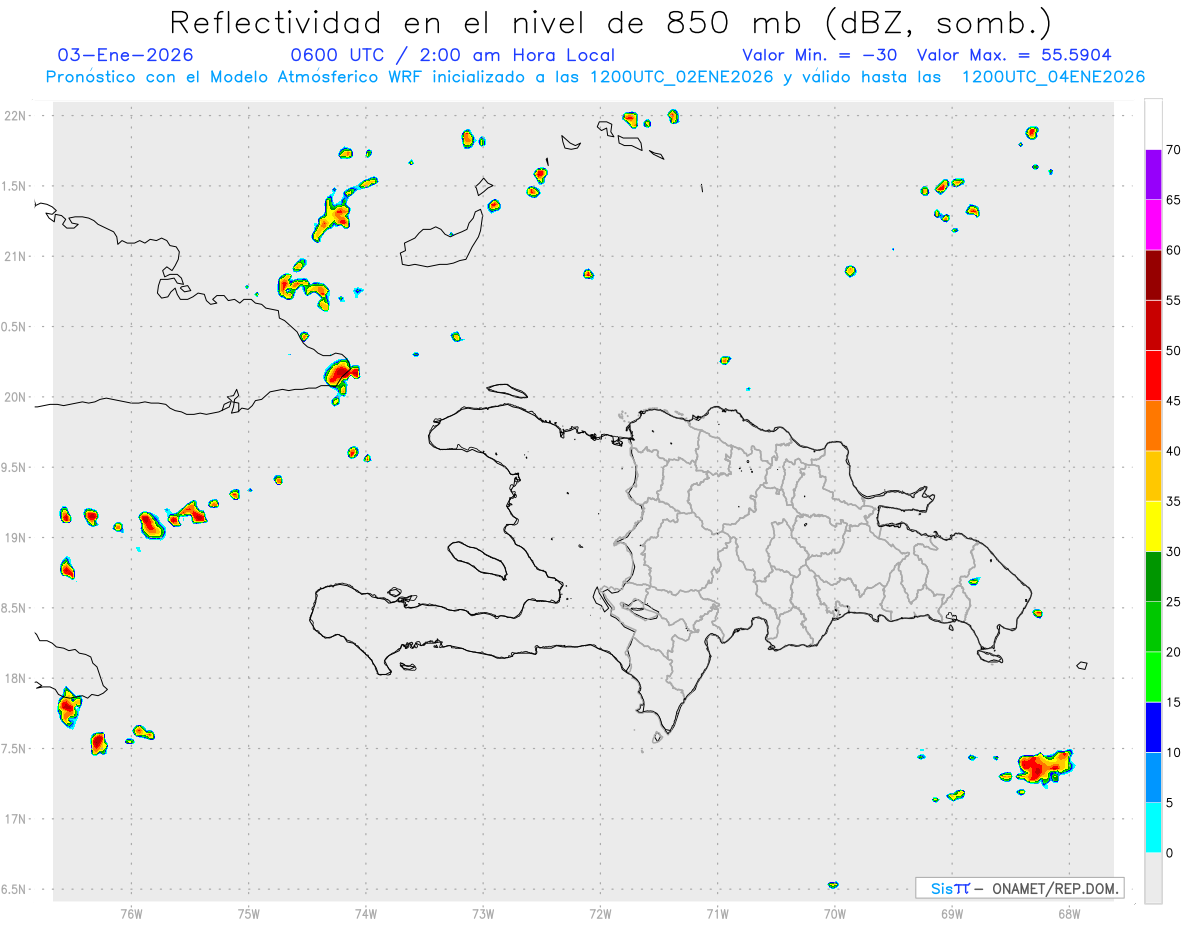1200x927 pixels.
Task: Click the '22N' latitude label
Action: (17, 116)
